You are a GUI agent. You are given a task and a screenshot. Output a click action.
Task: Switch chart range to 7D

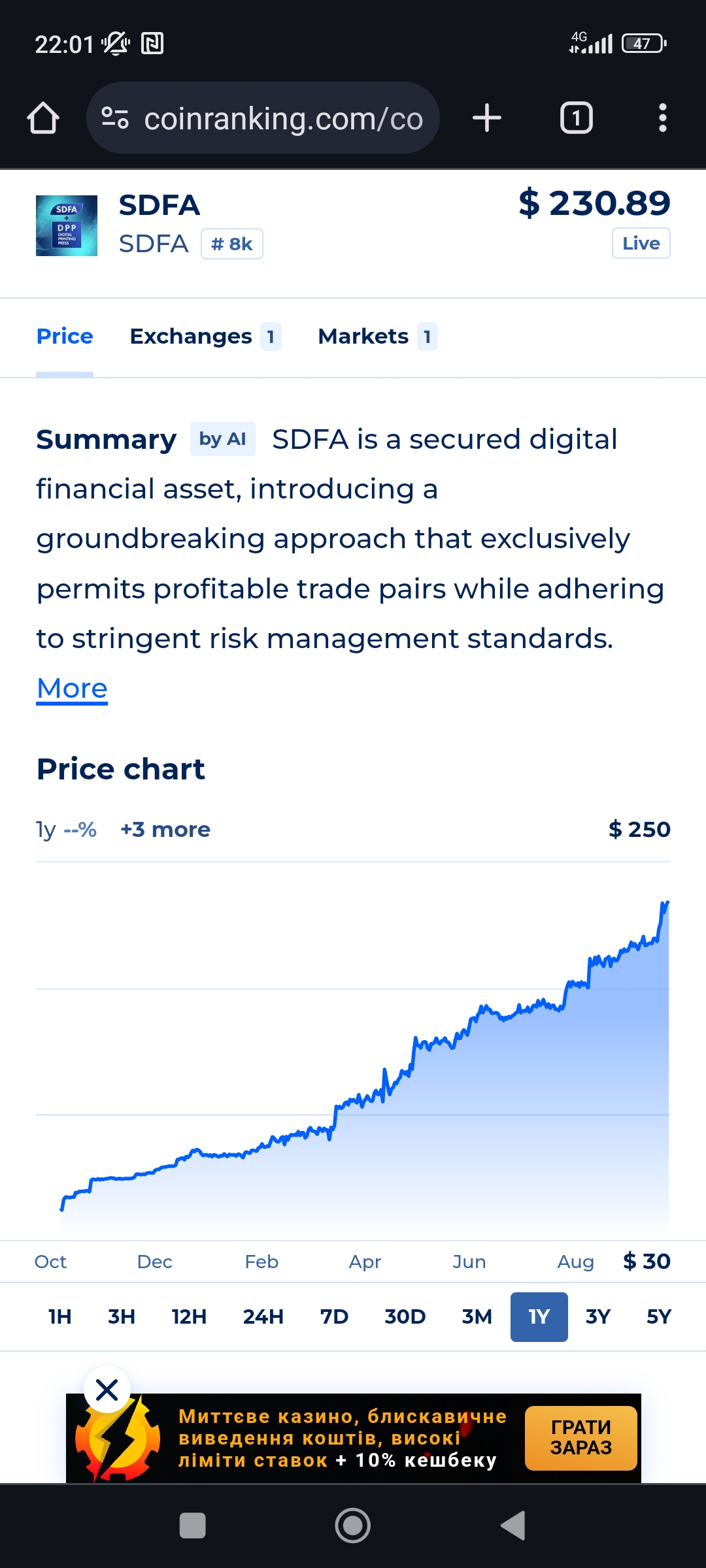coord(334,1316)
